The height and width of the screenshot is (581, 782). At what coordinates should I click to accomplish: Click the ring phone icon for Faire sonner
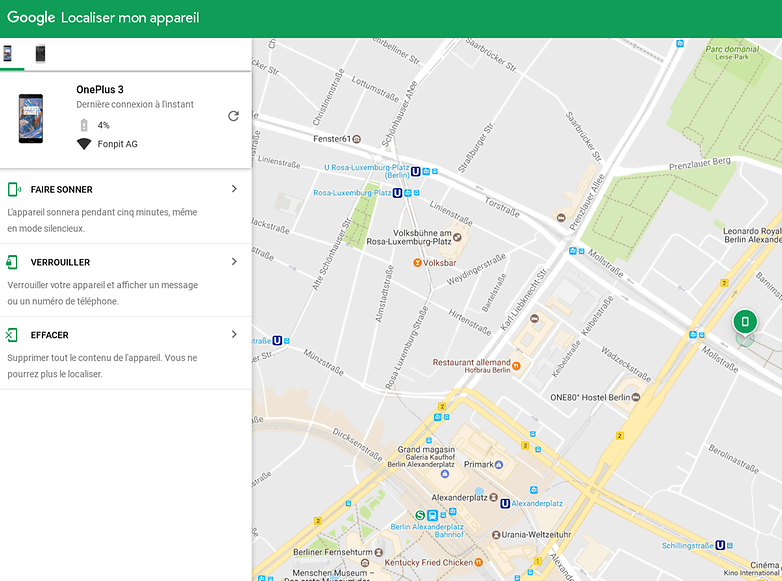point(14,190)
